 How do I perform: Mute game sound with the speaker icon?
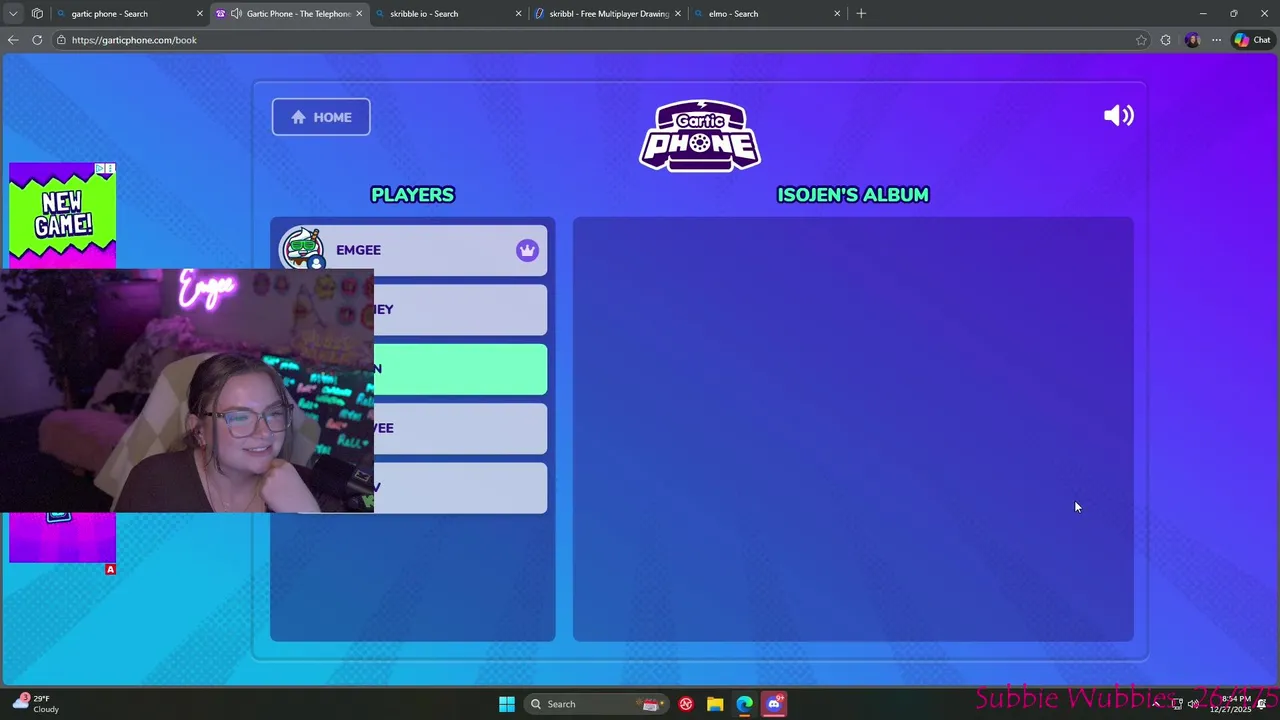tap(1118, 116)
